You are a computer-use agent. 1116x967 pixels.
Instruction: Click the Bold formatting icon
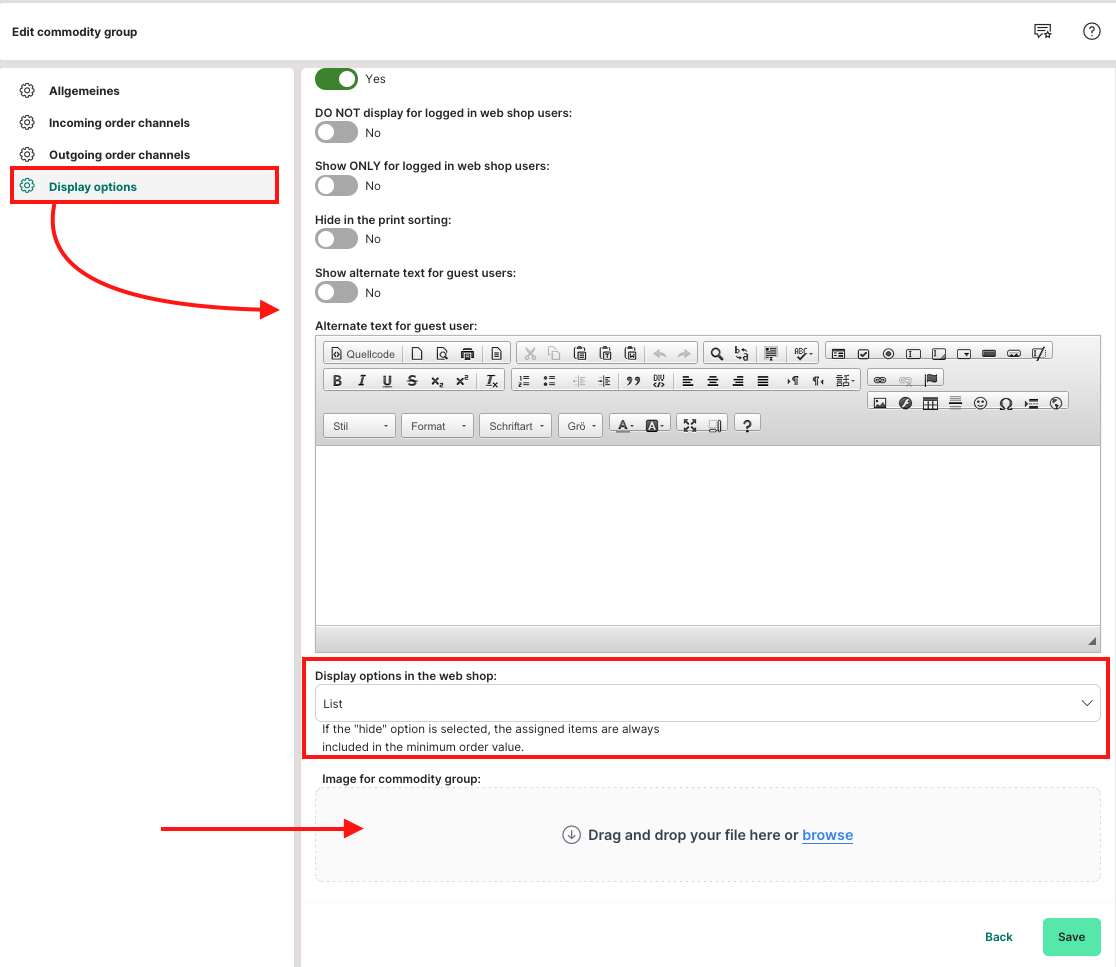tap(337, 381)
